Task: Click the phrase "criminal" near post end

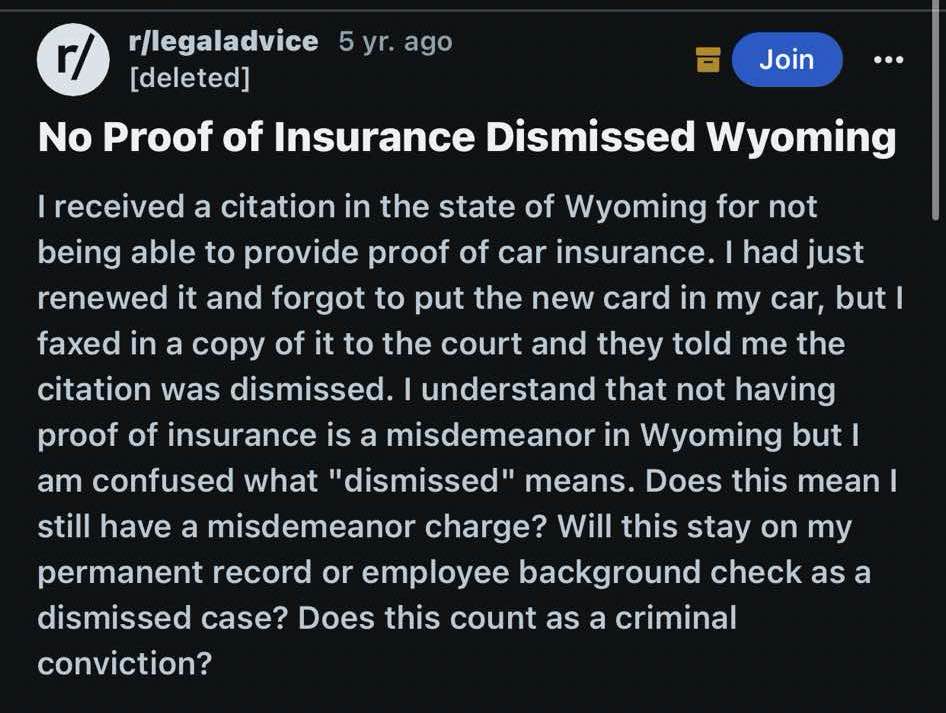Action: [676, 618]
